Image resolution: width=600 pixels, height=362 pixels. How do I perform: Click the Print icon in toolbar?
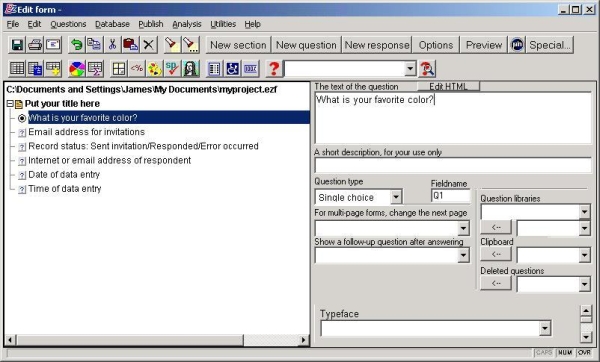[x=35, y=45]
